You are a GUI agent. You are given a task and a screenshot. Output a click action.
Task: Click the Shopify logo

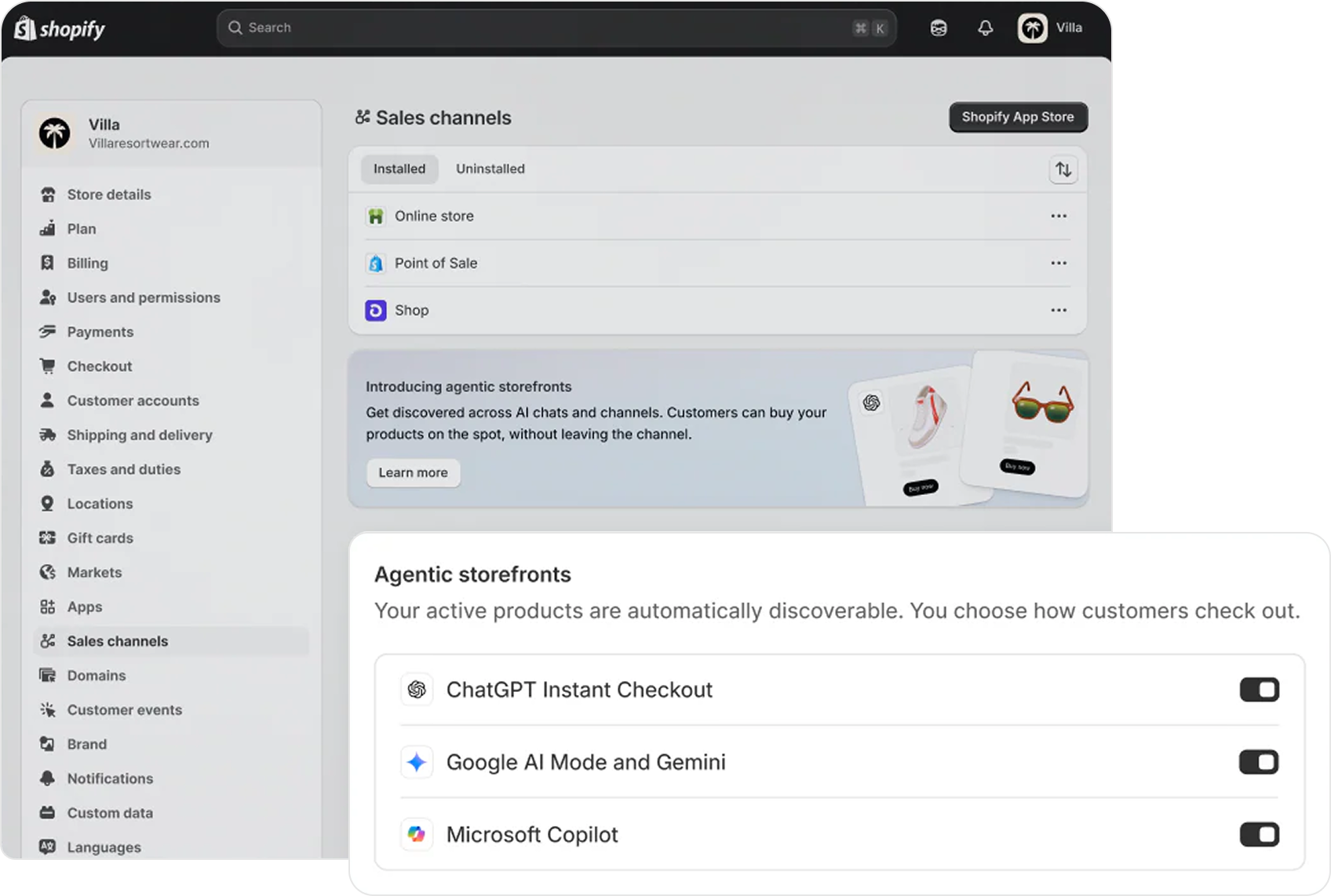coord(60,29)
